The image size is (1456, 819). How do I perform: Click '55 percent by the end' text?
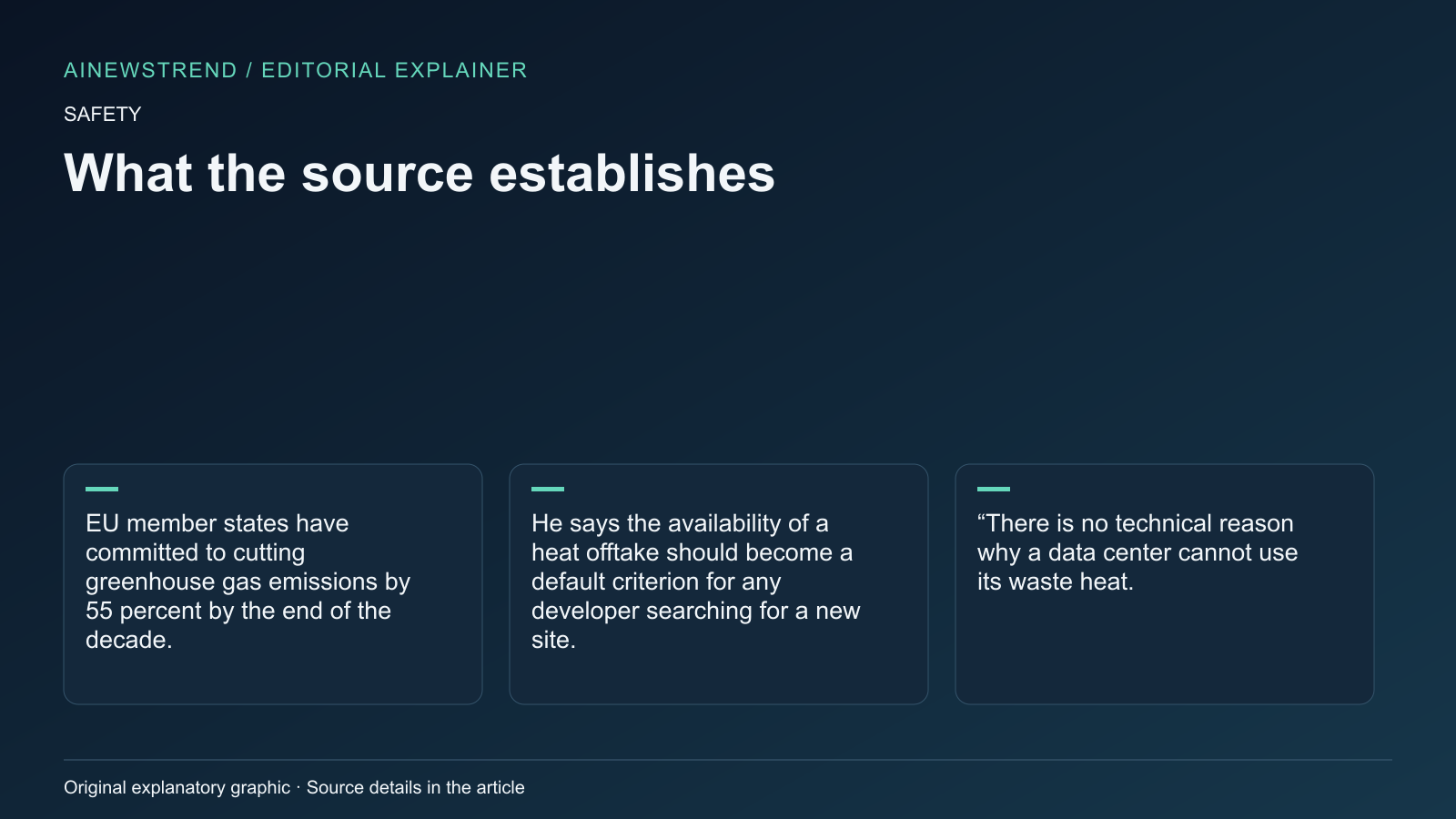200,611
